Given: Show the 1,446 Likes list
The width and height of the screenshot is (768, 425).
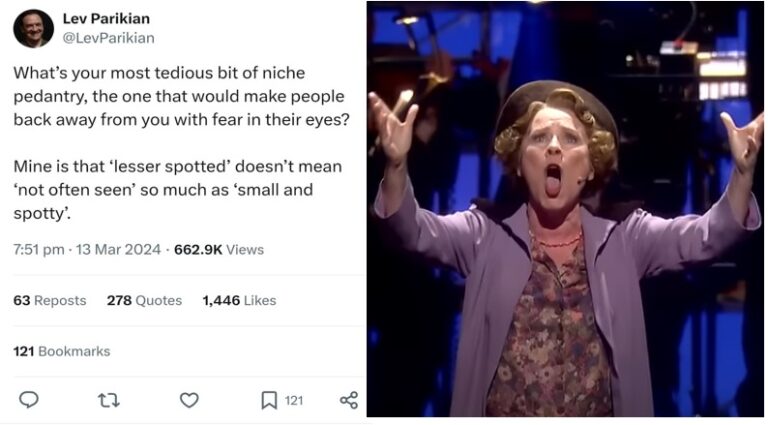Looking at the screenshot, I should coord(239,300).
